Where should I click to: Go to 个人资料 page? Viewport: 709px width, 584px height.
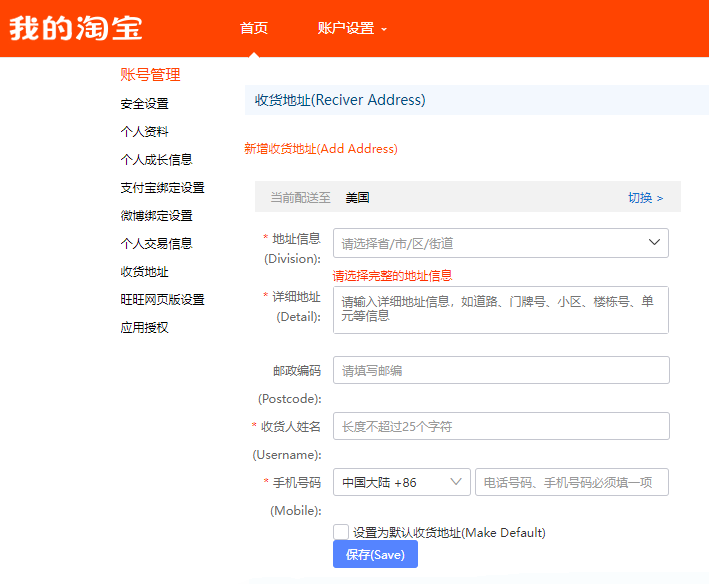pos(144,132)
